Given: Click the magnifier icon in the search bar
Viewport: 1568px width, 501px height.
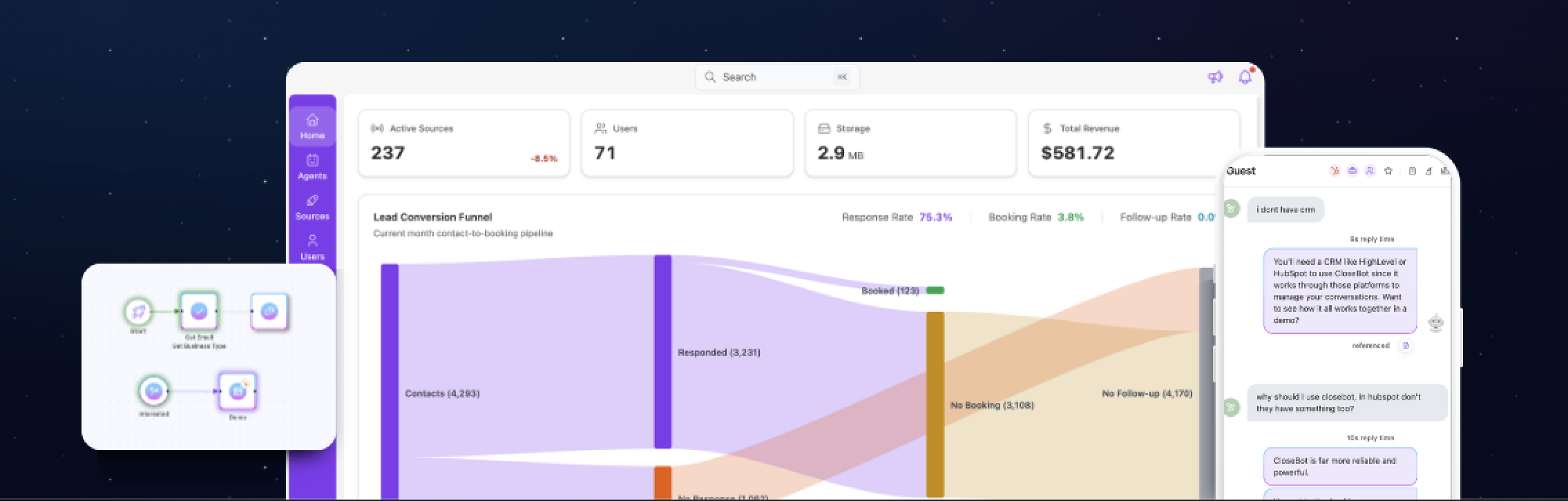Looking at the screenshot, I should (x=709, y=77).
